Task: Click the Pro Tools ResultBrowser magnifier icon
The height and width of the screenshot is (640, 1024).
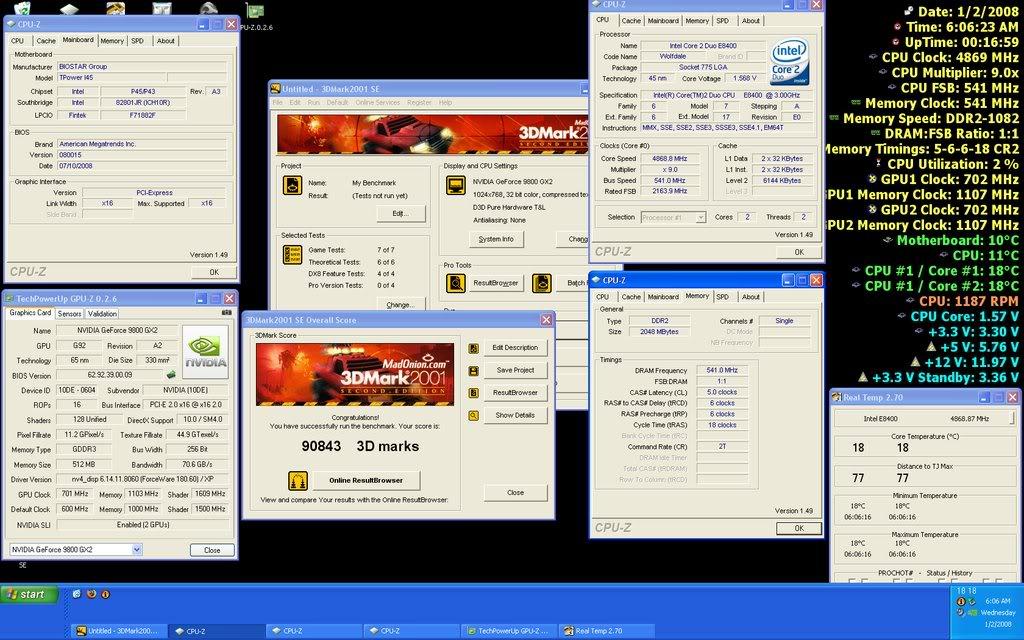Action: 455,283
